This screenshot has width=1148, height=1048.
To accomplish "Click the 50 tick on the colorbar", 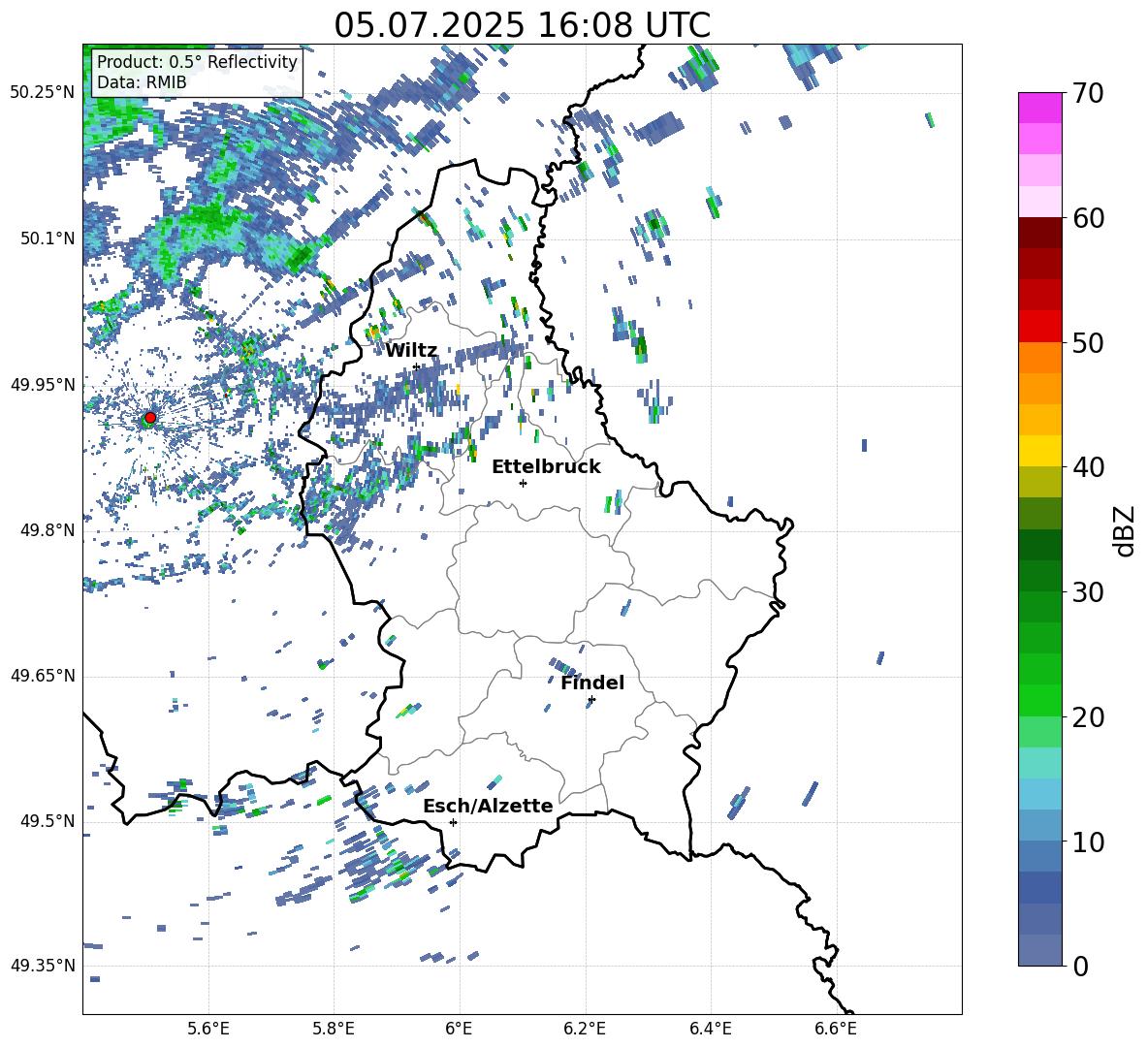I will tap(1087, 342).
